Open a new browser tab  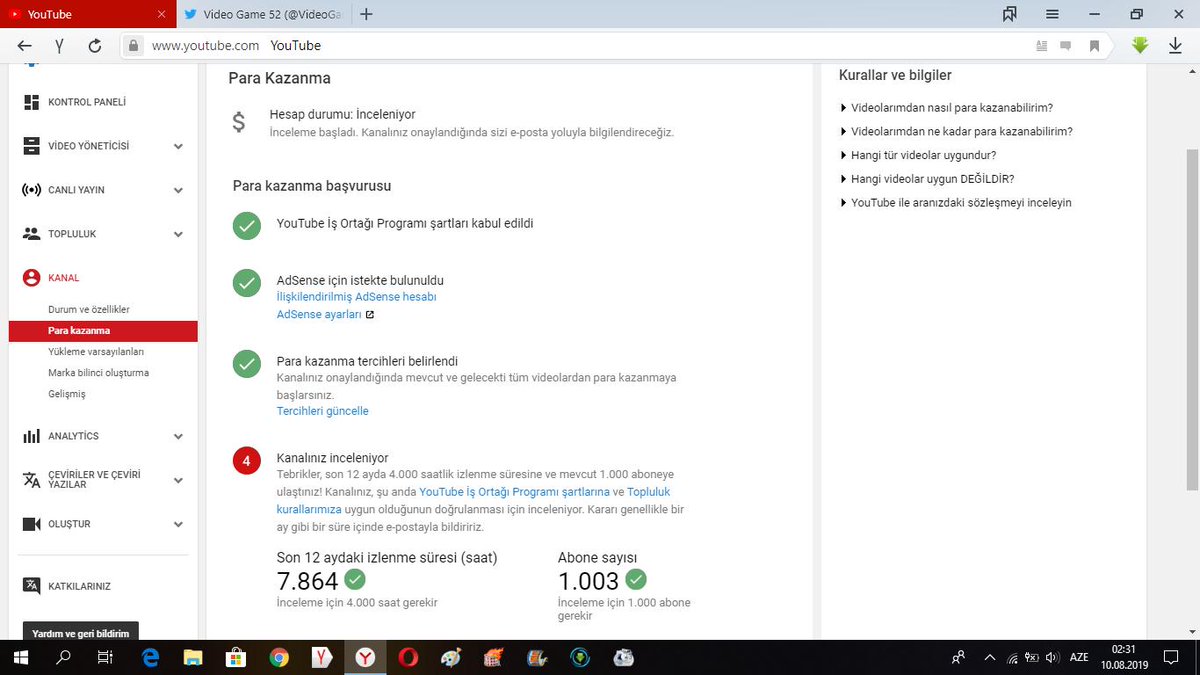(366, 14)
